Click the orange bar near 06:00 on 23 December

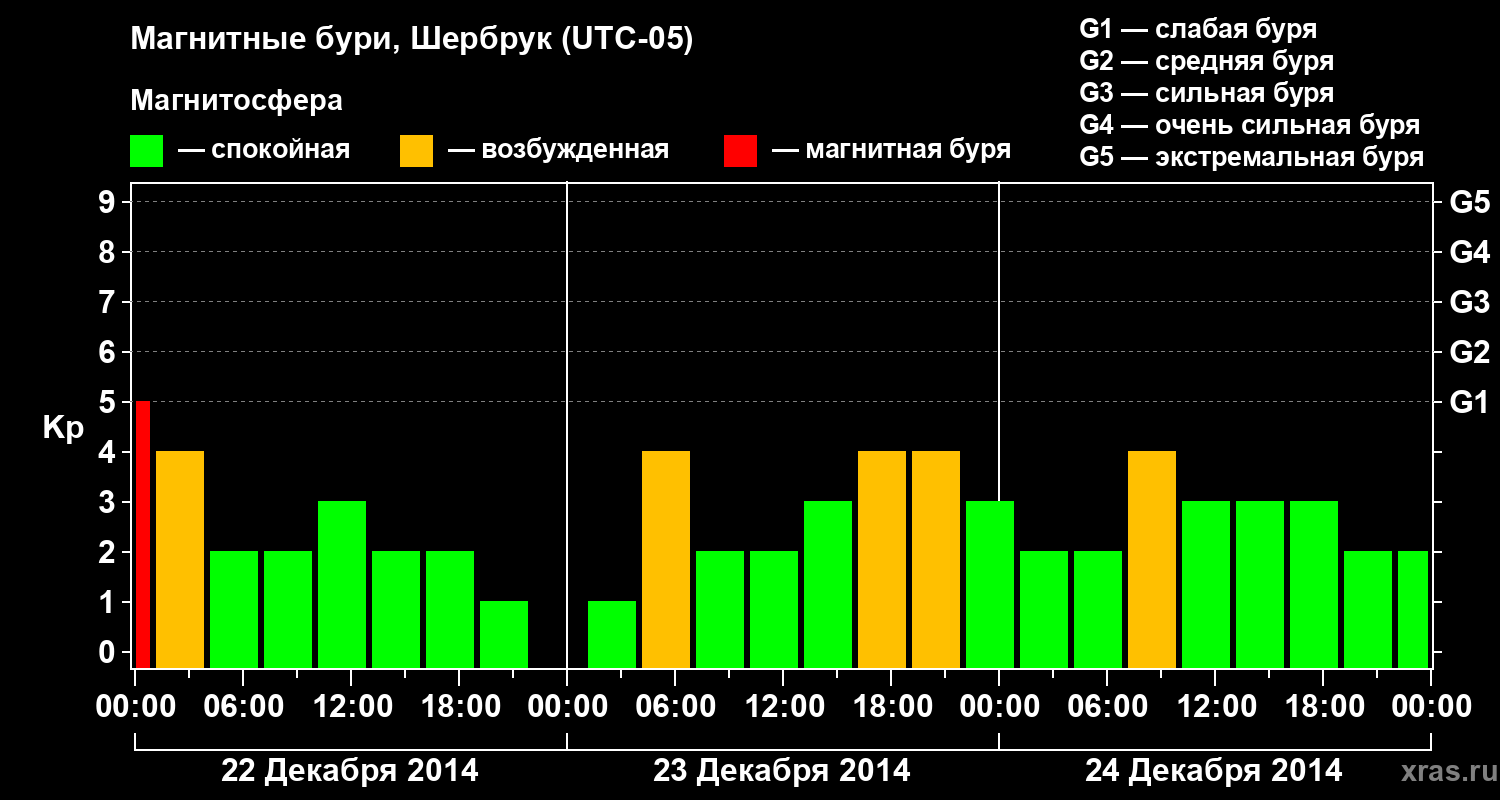[x=666, y=559]
